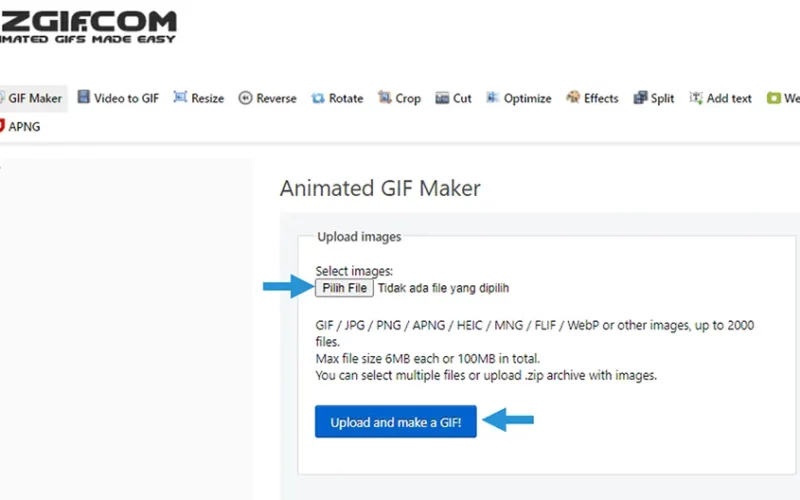Image resolution: width=800 pixels, height=500 pixels.
Task: Click the Pilih File button
Action: [344, 288]
